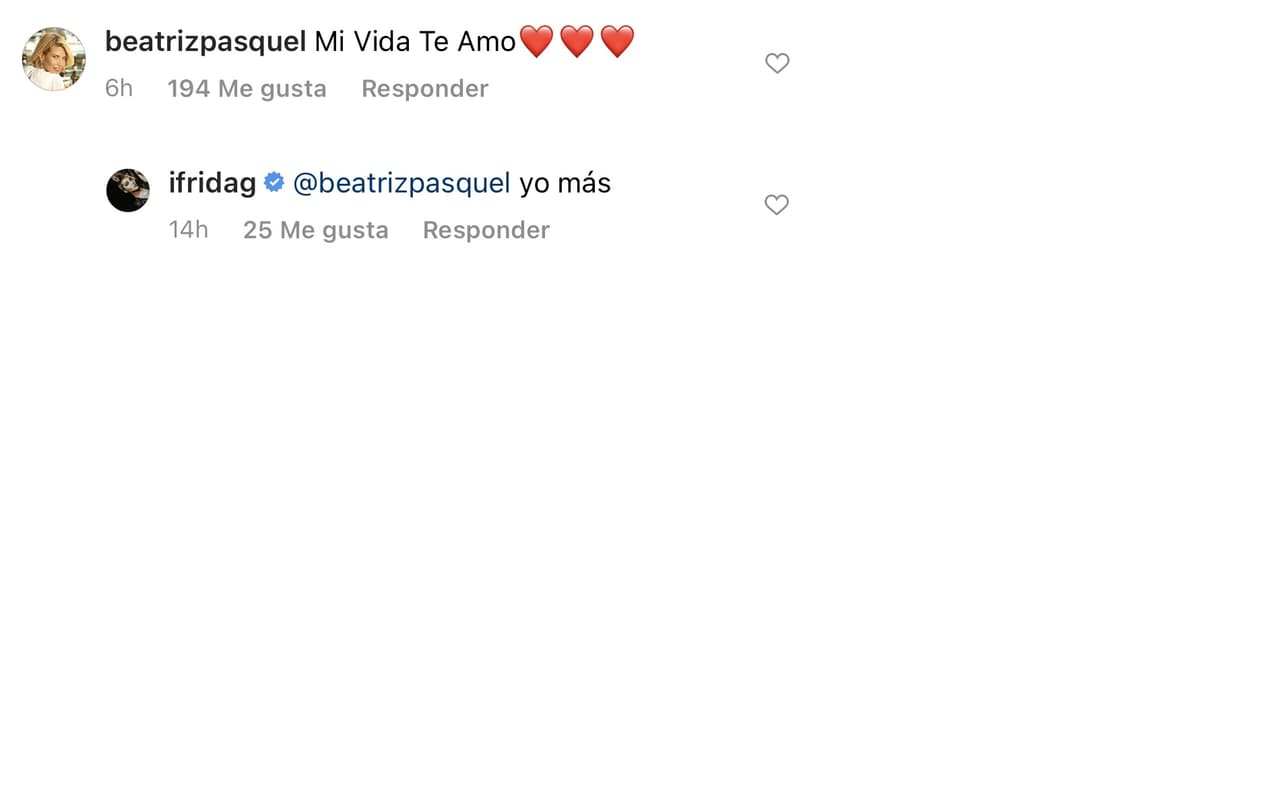
Task: Like ifridag's reply with the heart icon
Action: point(777,204)
